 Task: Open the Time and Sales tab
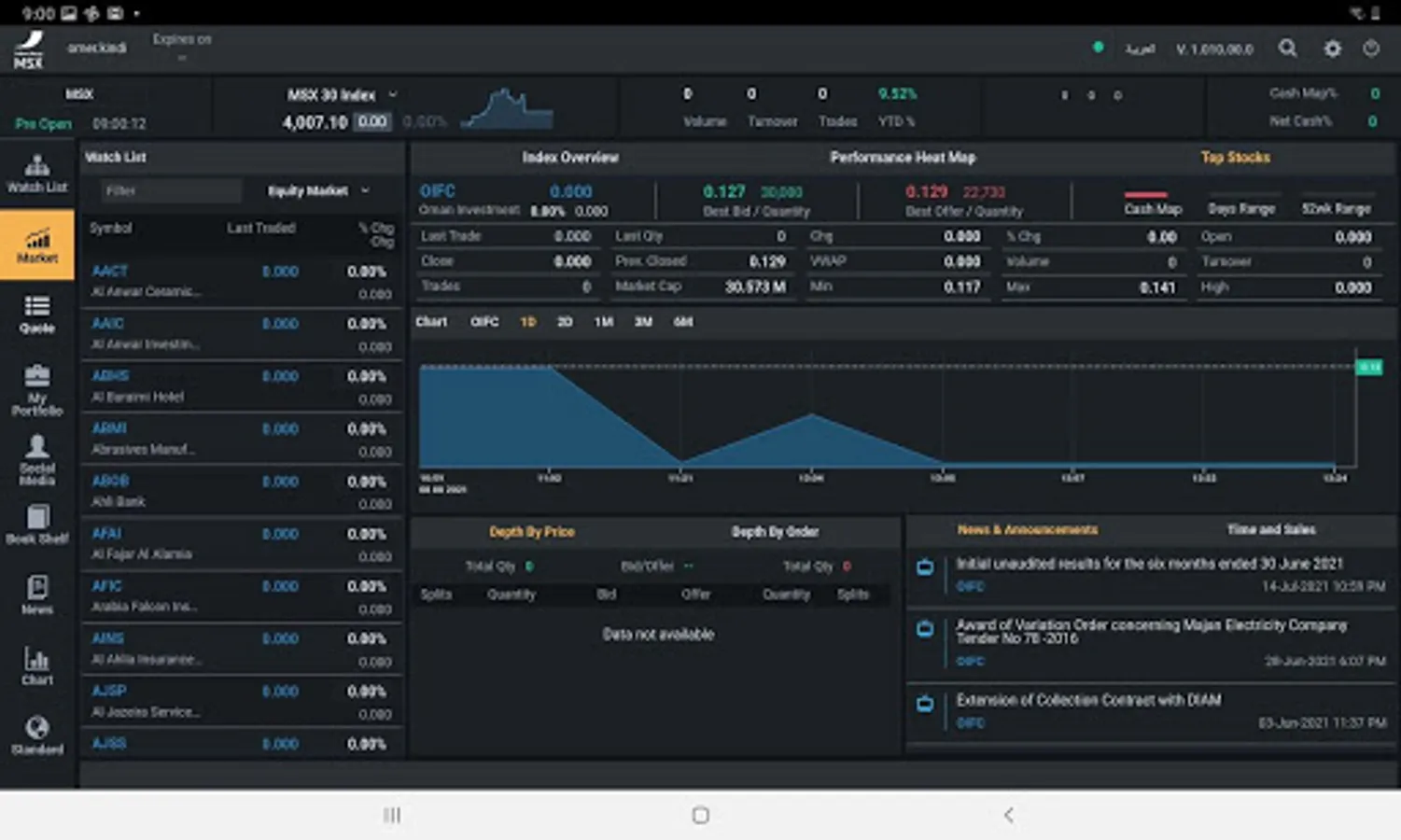(1271, 529)
